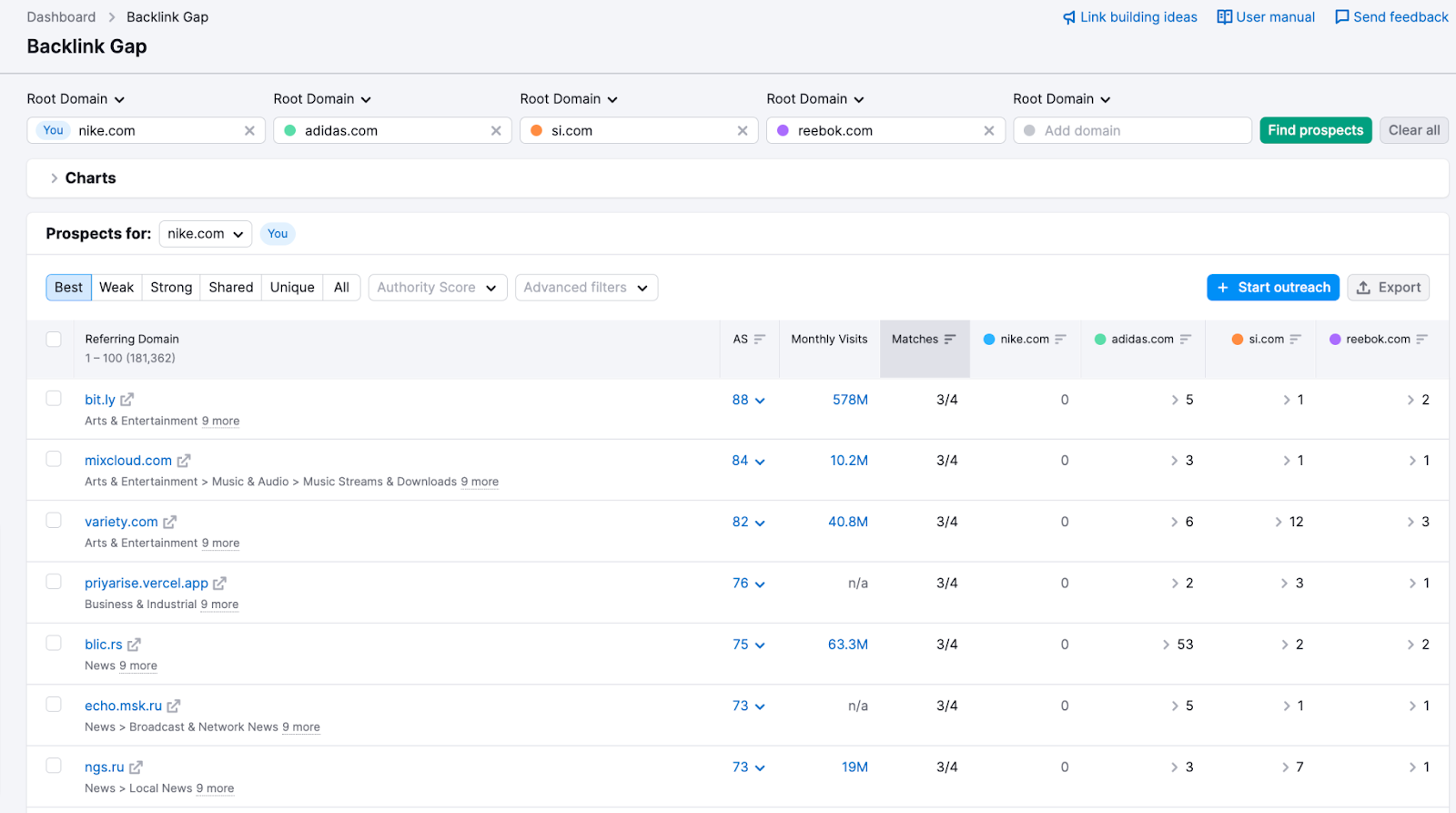Open Root Domain dropdown above reebok.com
The image size is (1456, 813).
(816, 99)
